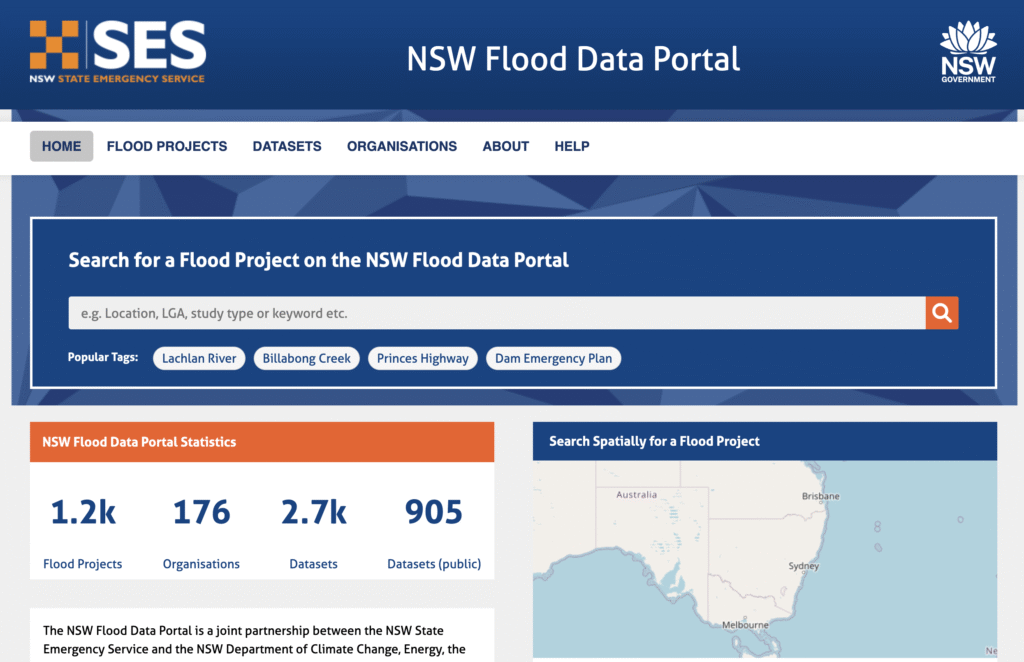This screenshot has width=1024, height=662.
Task: Go to Flood Projects menu item
Action: pyautogui.click(x=167, y=146)
